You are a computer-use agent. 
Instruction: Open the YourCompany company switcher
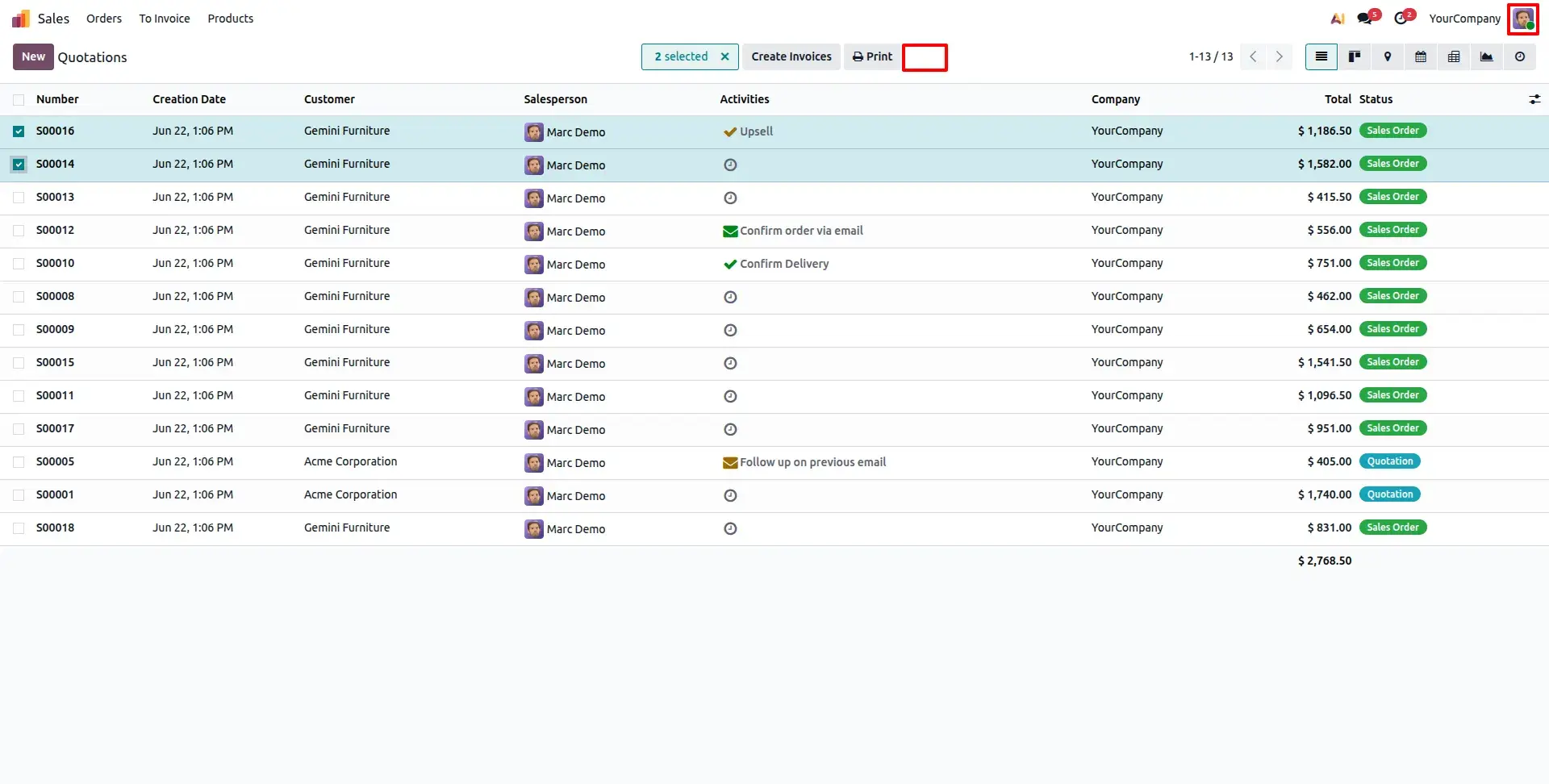[x=1464, y=19]
